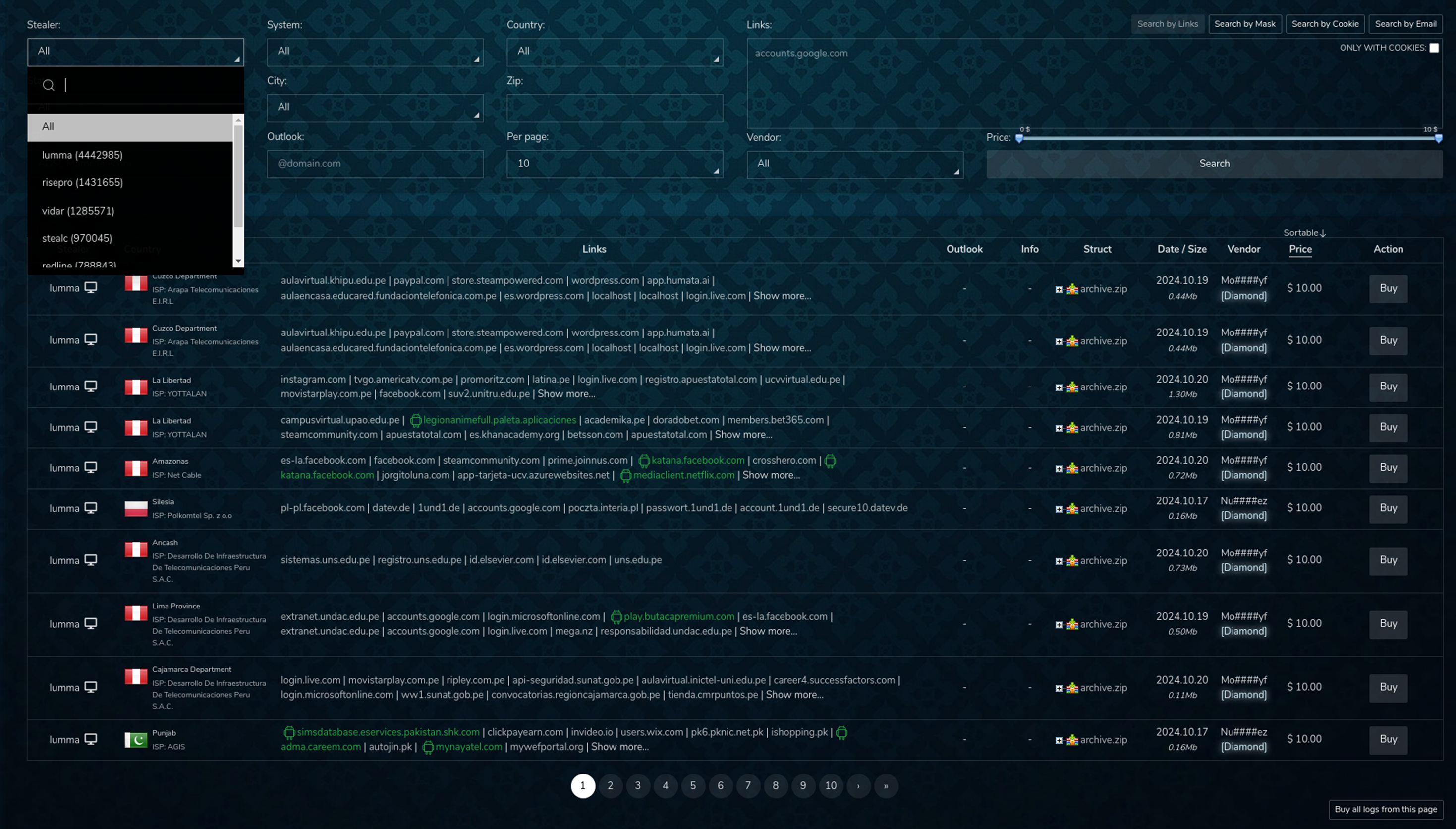Switch to Search by Links mode

[x=1167, y=24]
